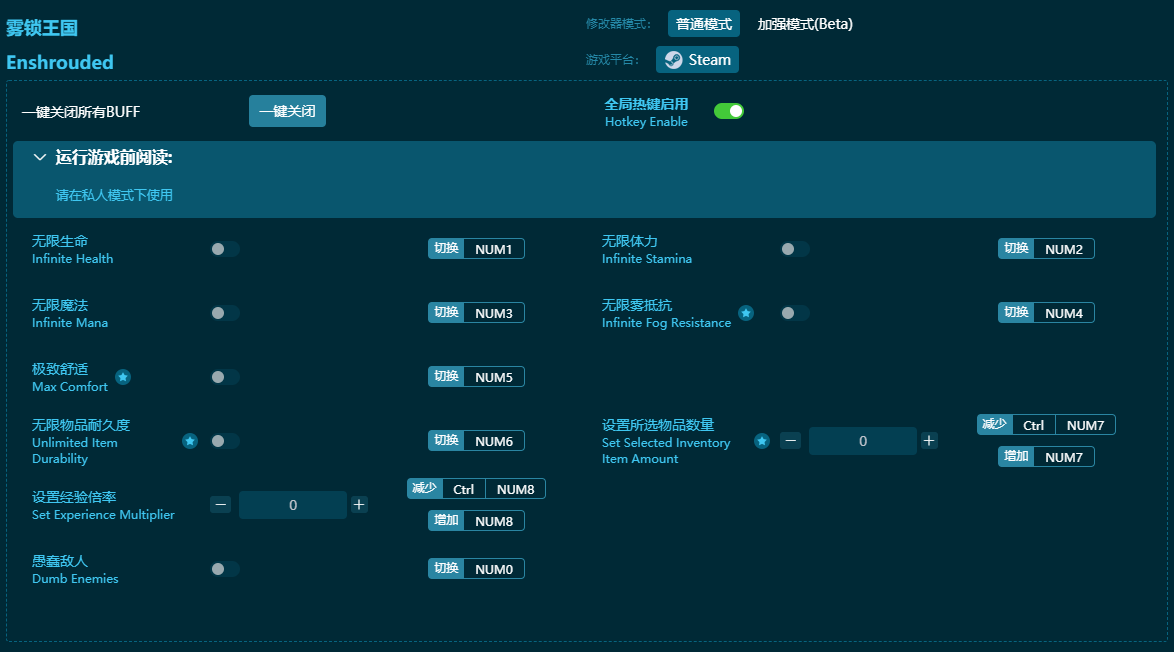The width and height of the screenshot is (1174, 652).
Task: Click the star icon beside Set Selected Inventory Item Amount
Action: pos(761,441)
